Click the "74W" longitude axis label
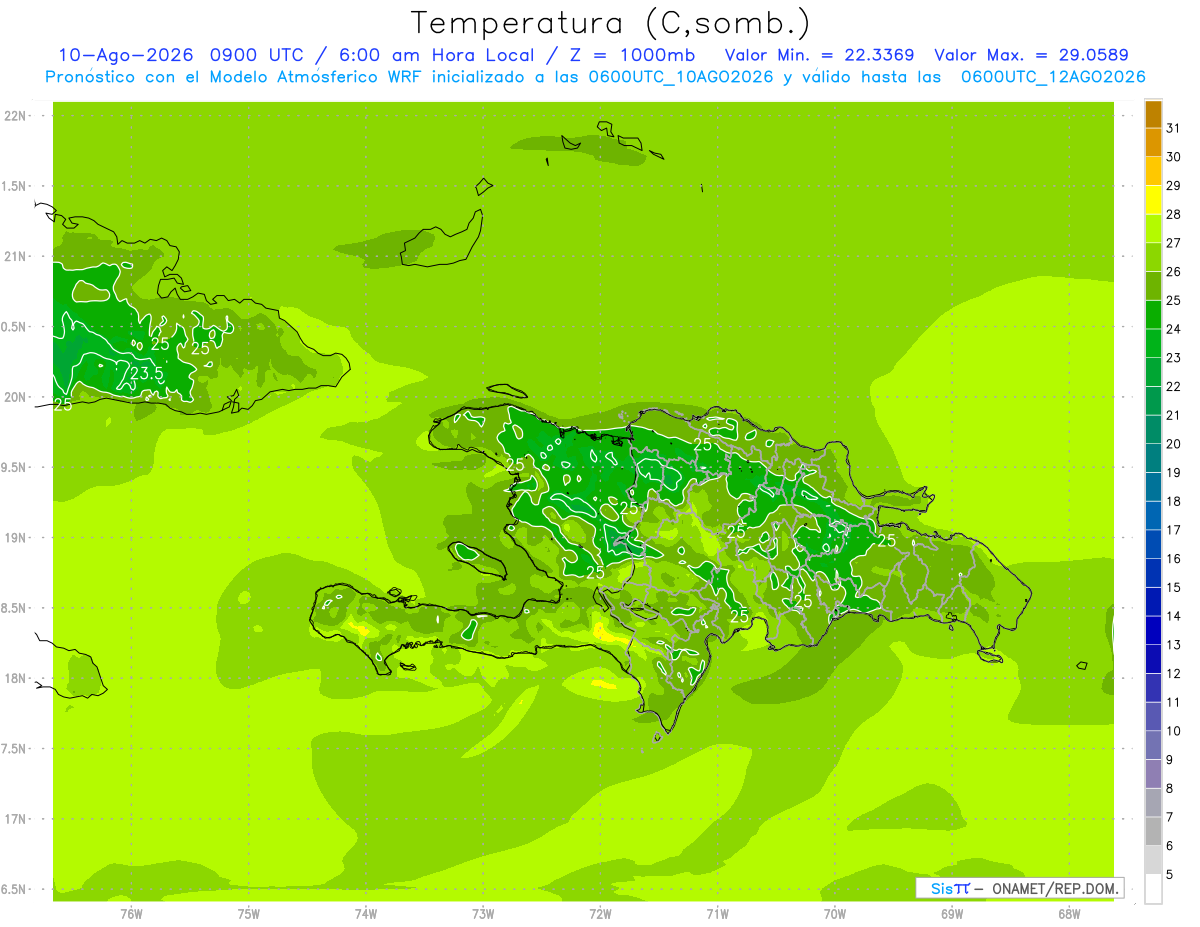The height and width of the screenshot is (927, 1200). click(366, 914)
